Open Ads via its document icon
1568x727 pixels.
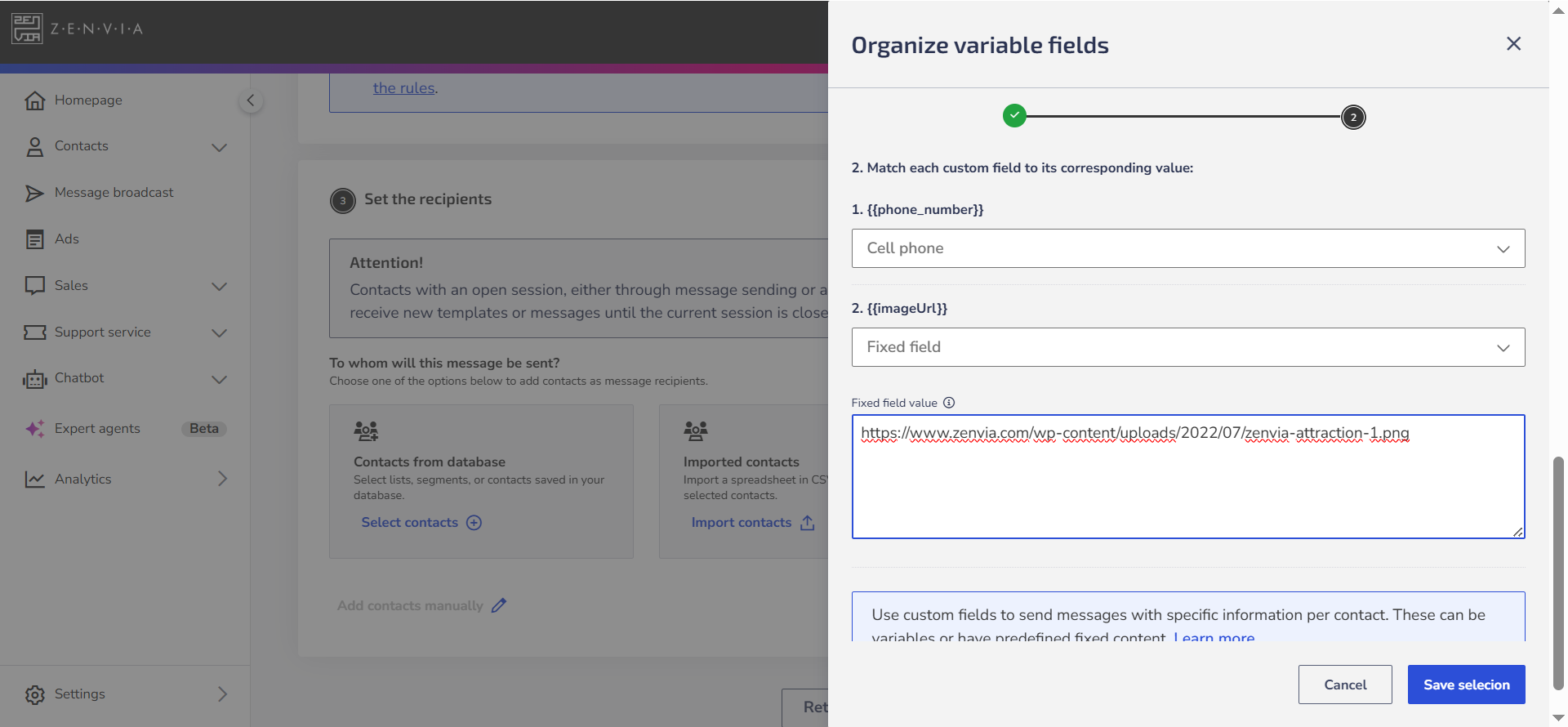click(x=34, y=239)
